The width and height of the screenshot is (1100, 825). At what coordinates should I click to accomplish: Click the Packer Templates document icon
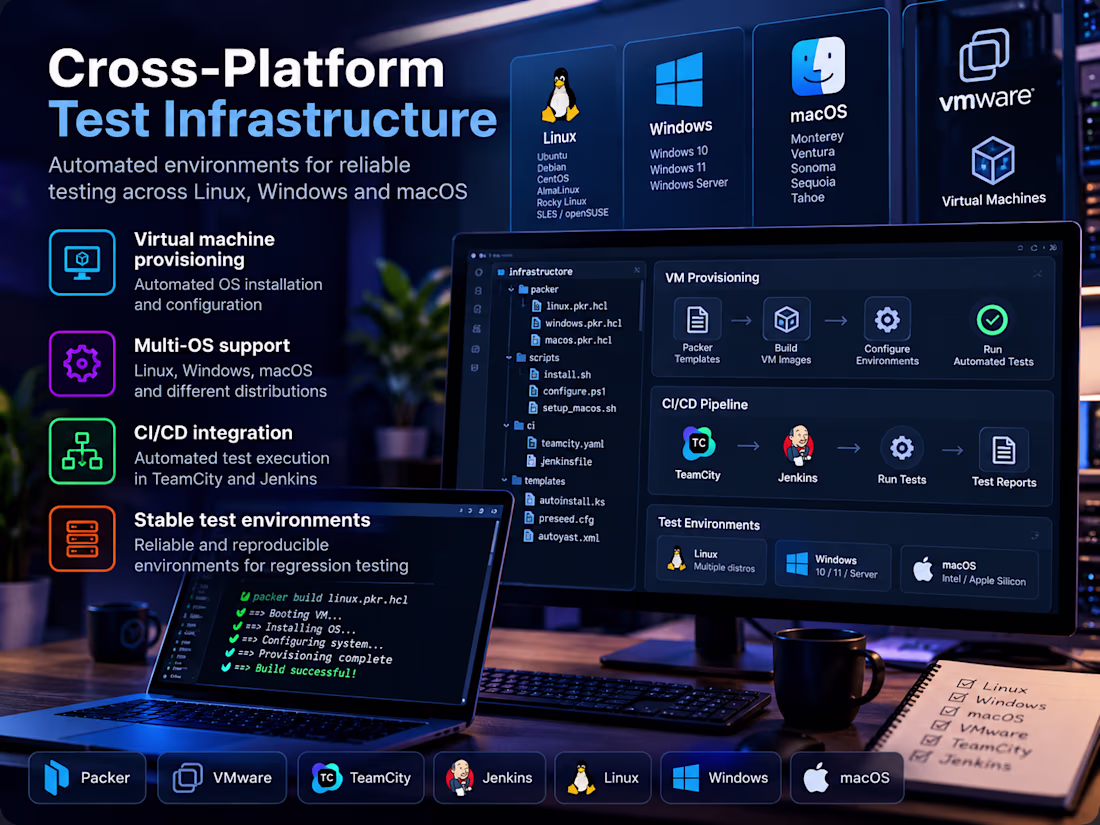tap(697, 320)
